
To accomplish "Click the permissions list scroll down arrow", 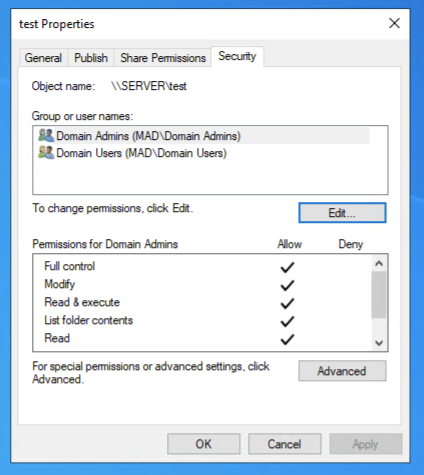I will coord(379,343).
